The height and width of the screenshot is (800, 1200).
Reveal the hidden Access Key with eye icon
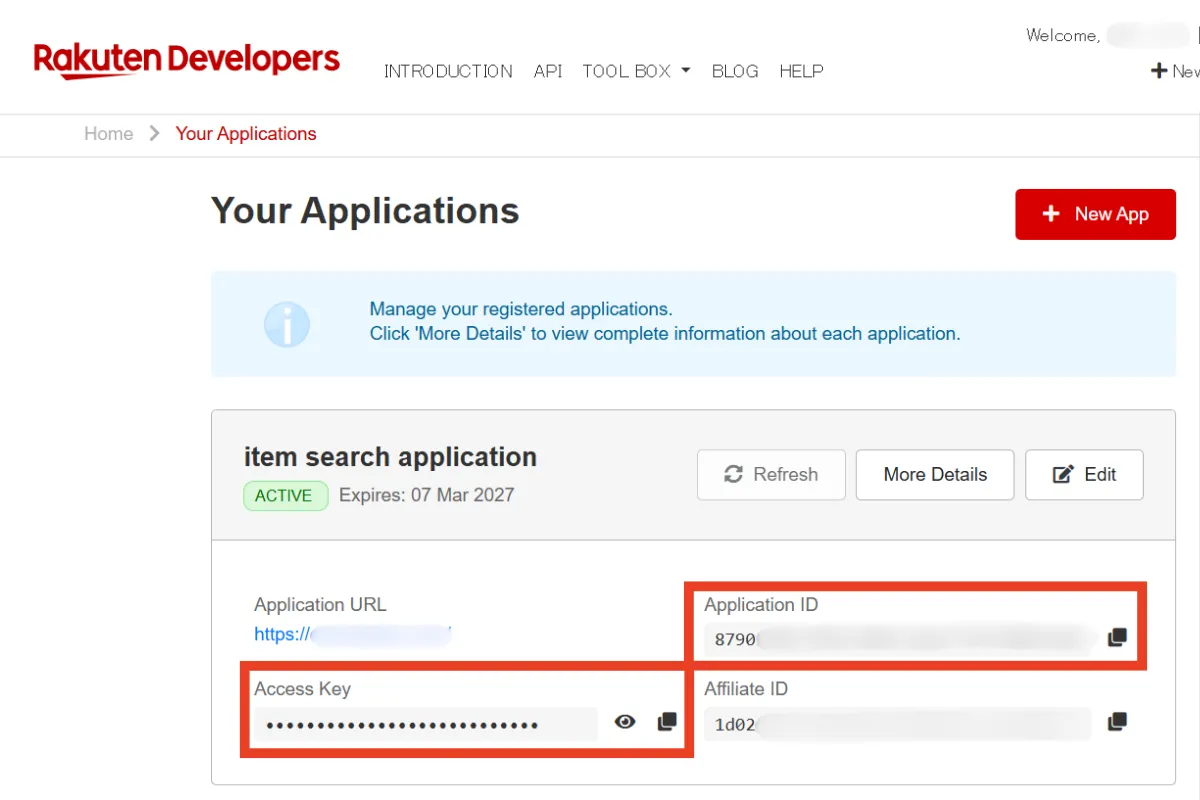[x=625, y=722]
